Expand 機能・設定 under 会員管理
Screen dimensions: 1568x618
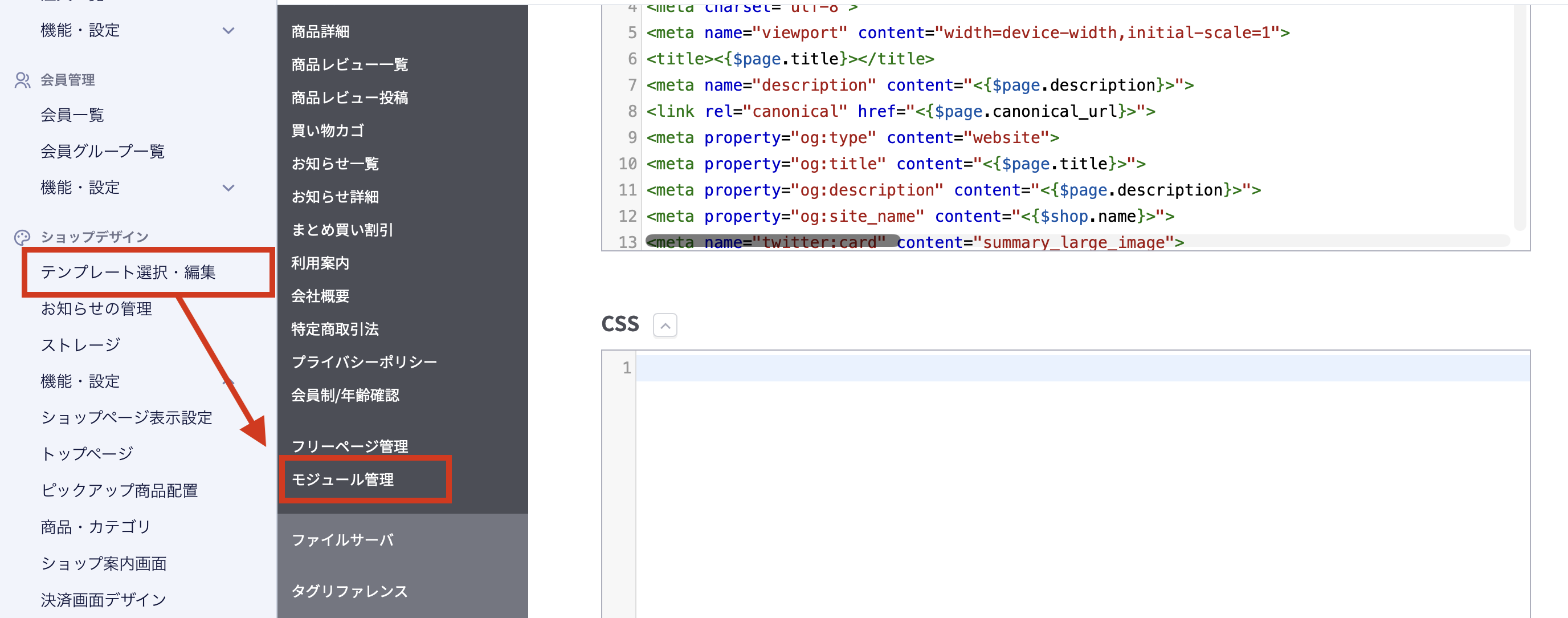click(x=228, y=188)
